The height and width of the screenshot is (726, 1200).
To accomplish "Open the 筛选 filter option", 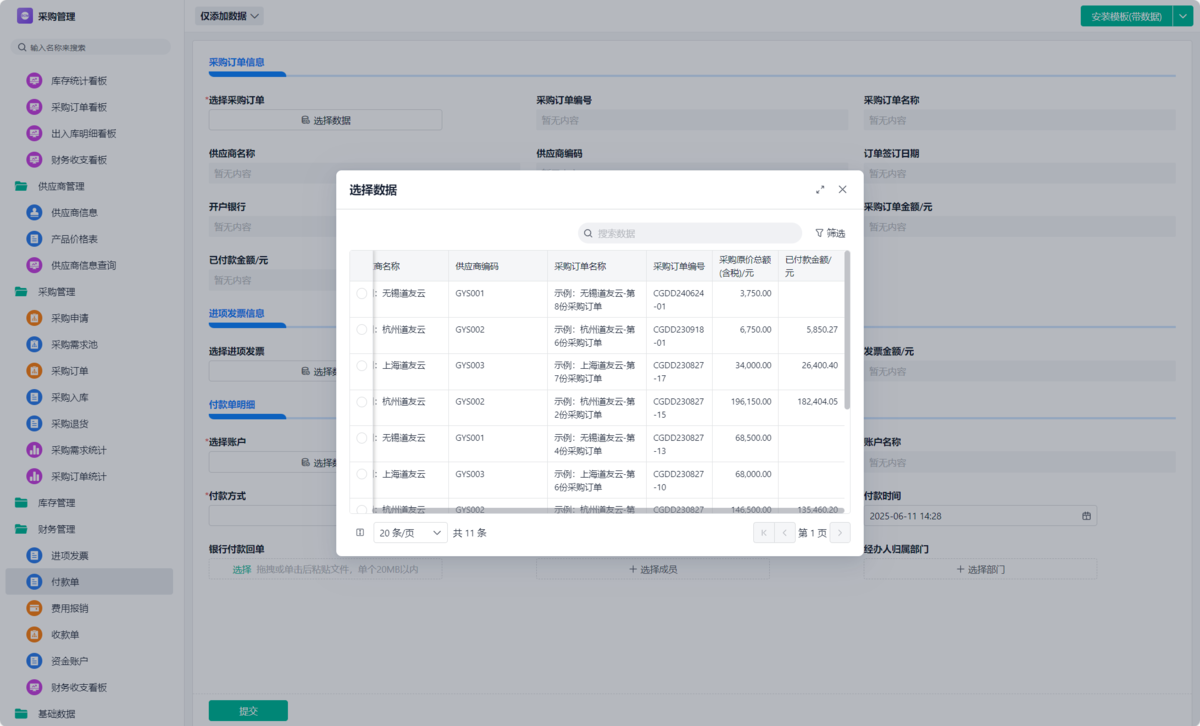I will [x=830, y=233].
